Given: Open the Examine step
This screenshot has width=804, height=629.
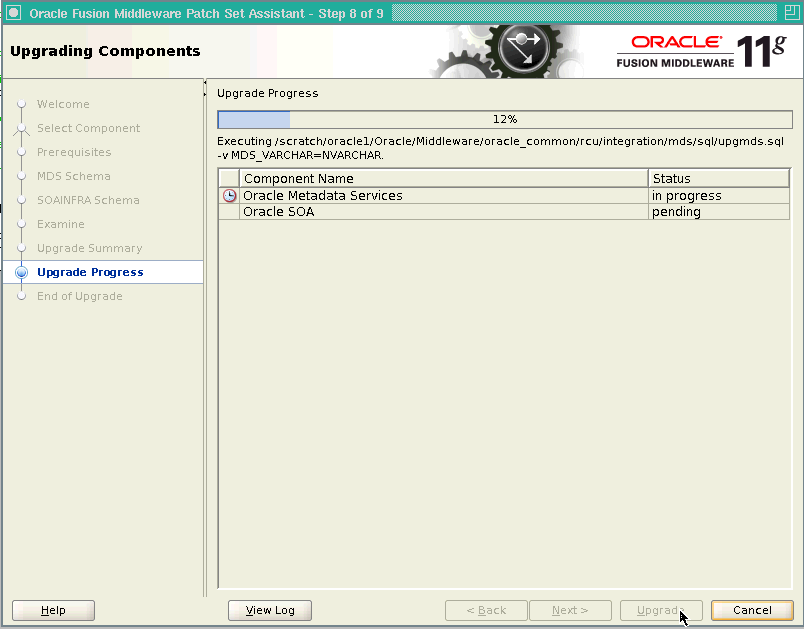Looking at the screenshot, I should coord(61,224).
